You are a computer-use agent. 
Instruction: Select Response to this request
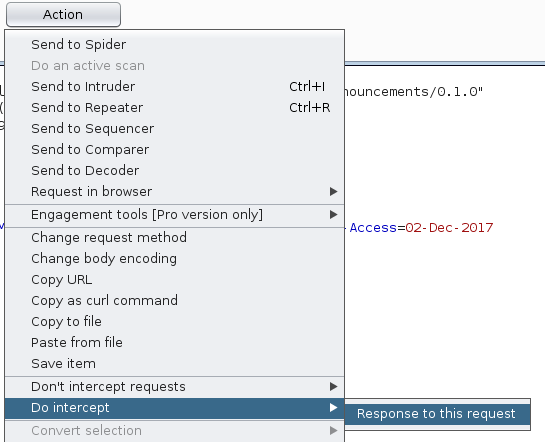point(437,414)
